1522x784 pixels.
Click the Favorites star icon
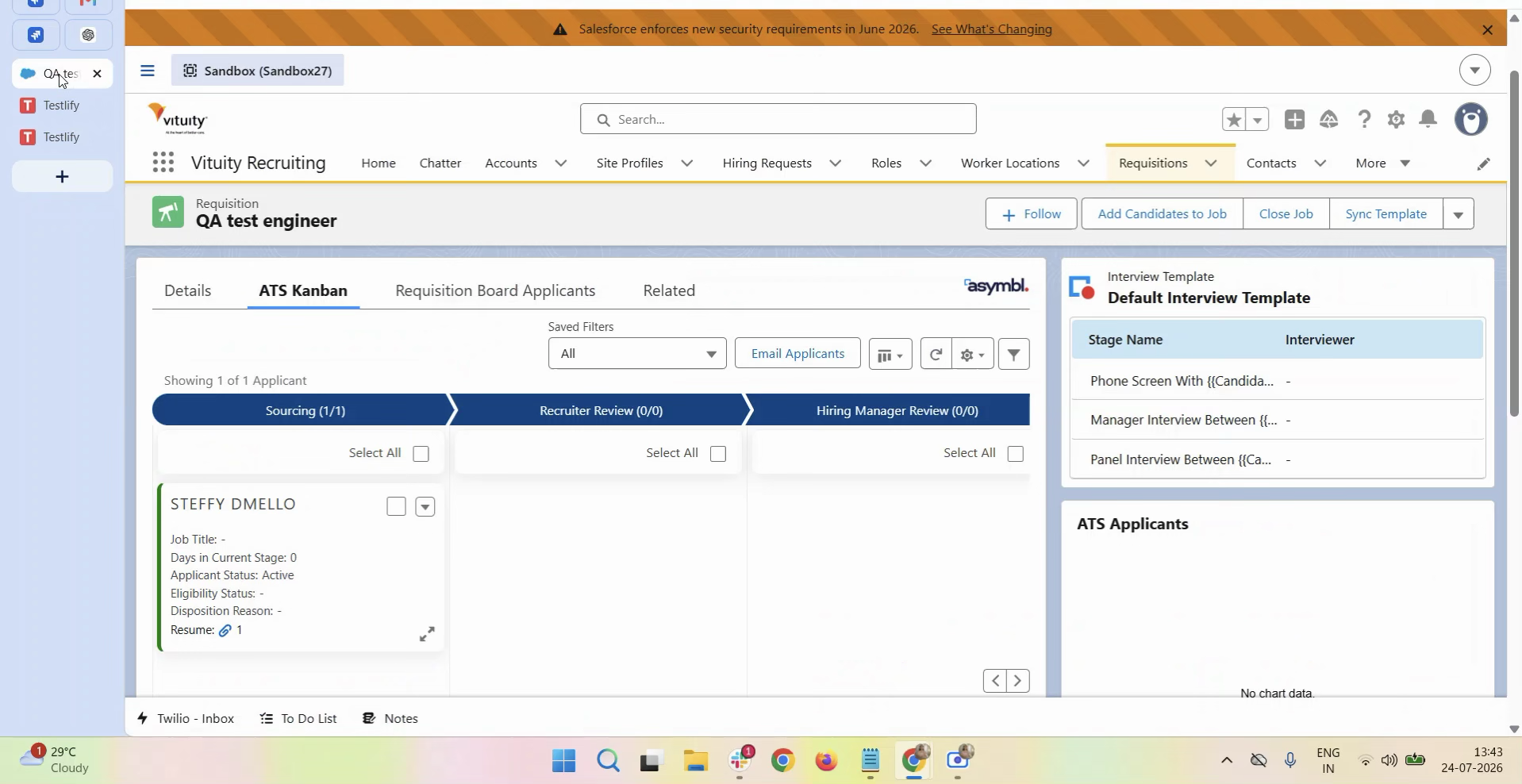click(1234, 119)
